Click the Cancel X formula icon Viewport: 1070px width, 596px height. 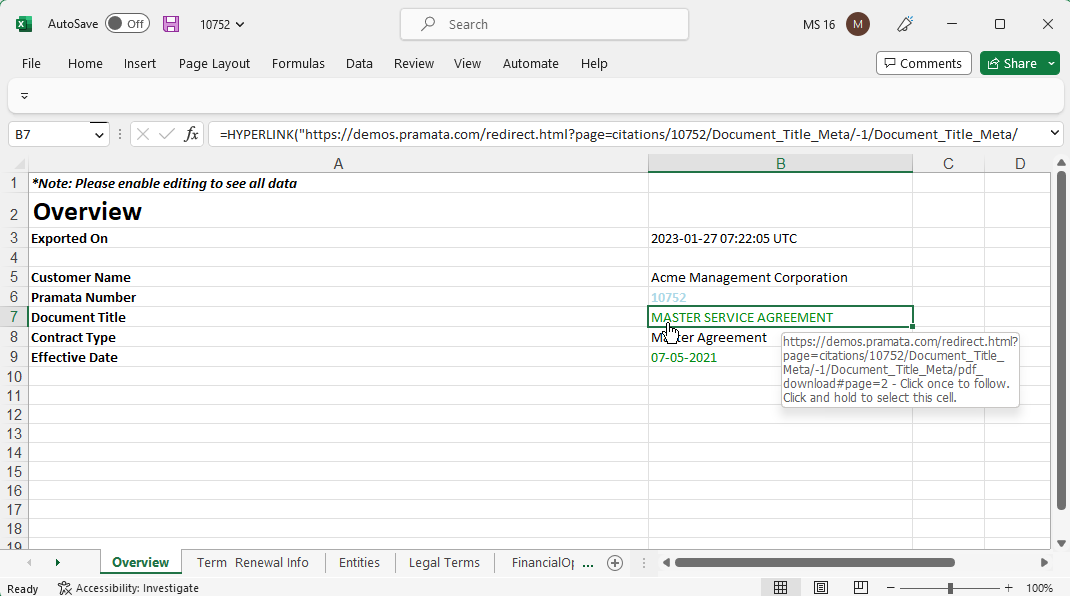point(143,134)
